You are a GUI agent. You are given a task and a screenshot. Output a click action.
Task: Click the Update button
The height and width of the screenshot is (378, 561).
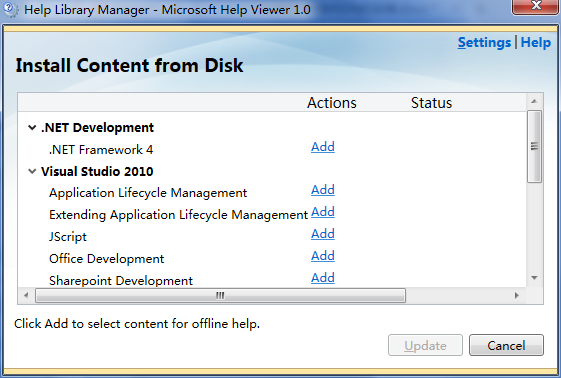pyautogui.click(x=425, y=345)
